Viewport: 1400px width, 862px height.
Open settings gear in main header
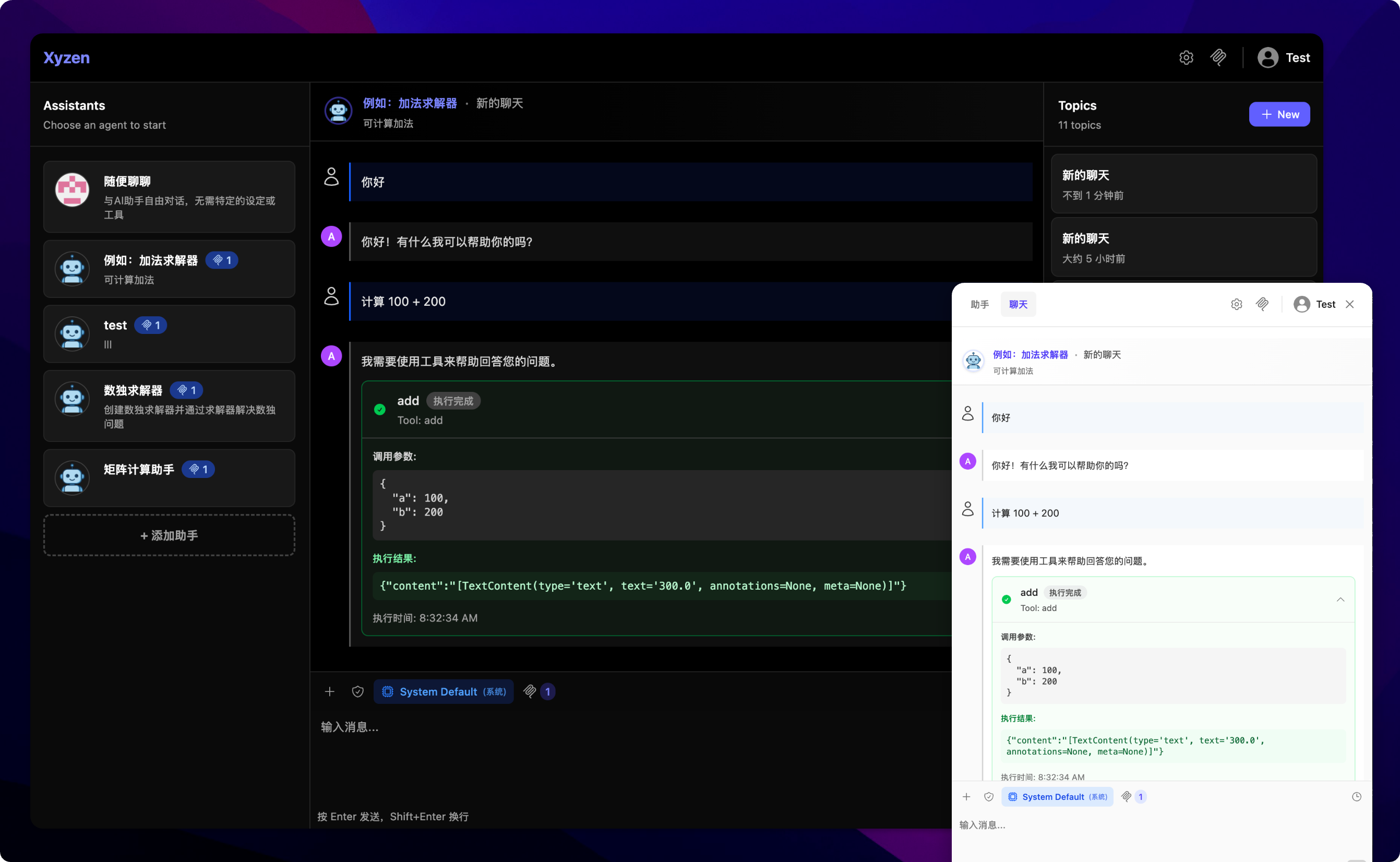pyautogui.click(x=1186, y=57)
